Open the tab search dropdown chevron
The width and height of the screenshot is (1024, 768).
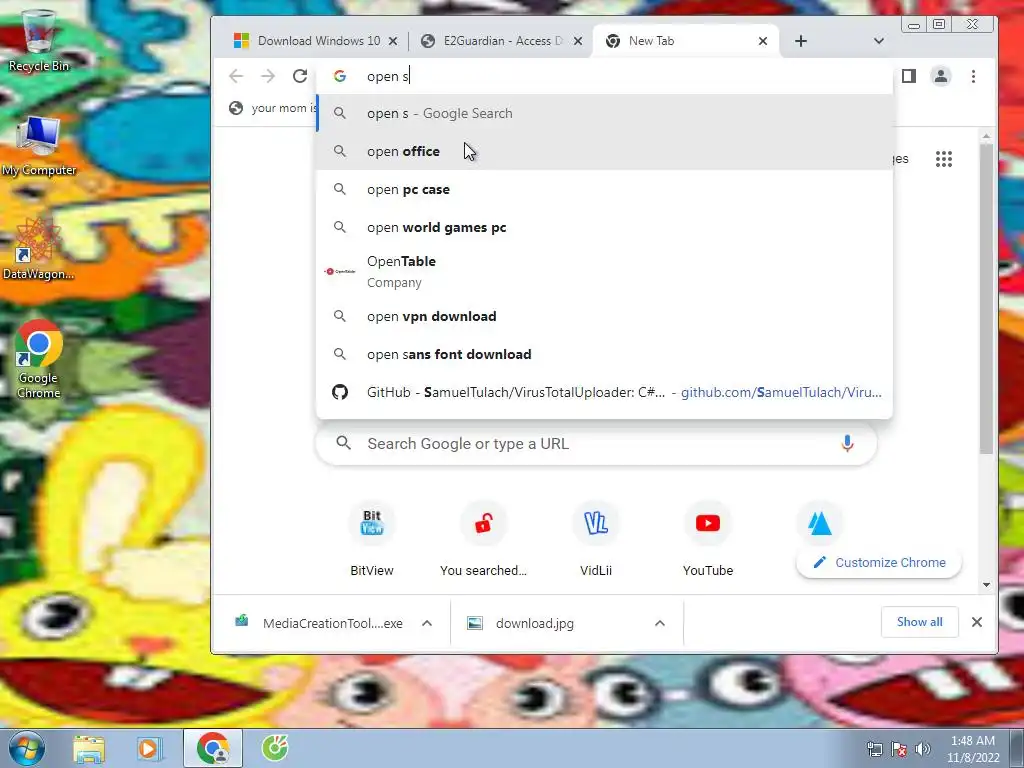point(879,41)
